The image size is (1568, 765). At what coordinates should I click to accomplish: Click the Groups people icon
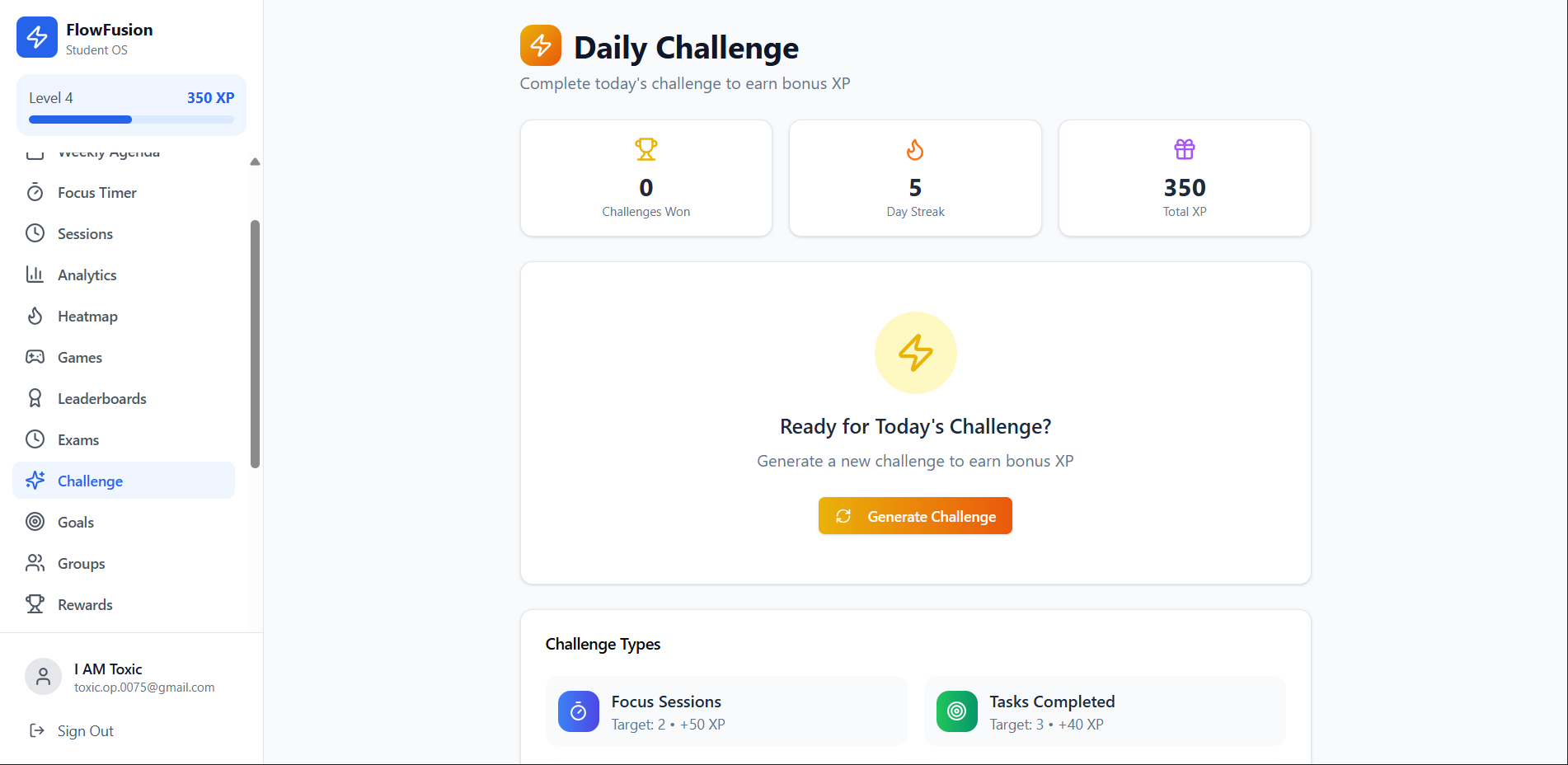[x=35, y=563]
